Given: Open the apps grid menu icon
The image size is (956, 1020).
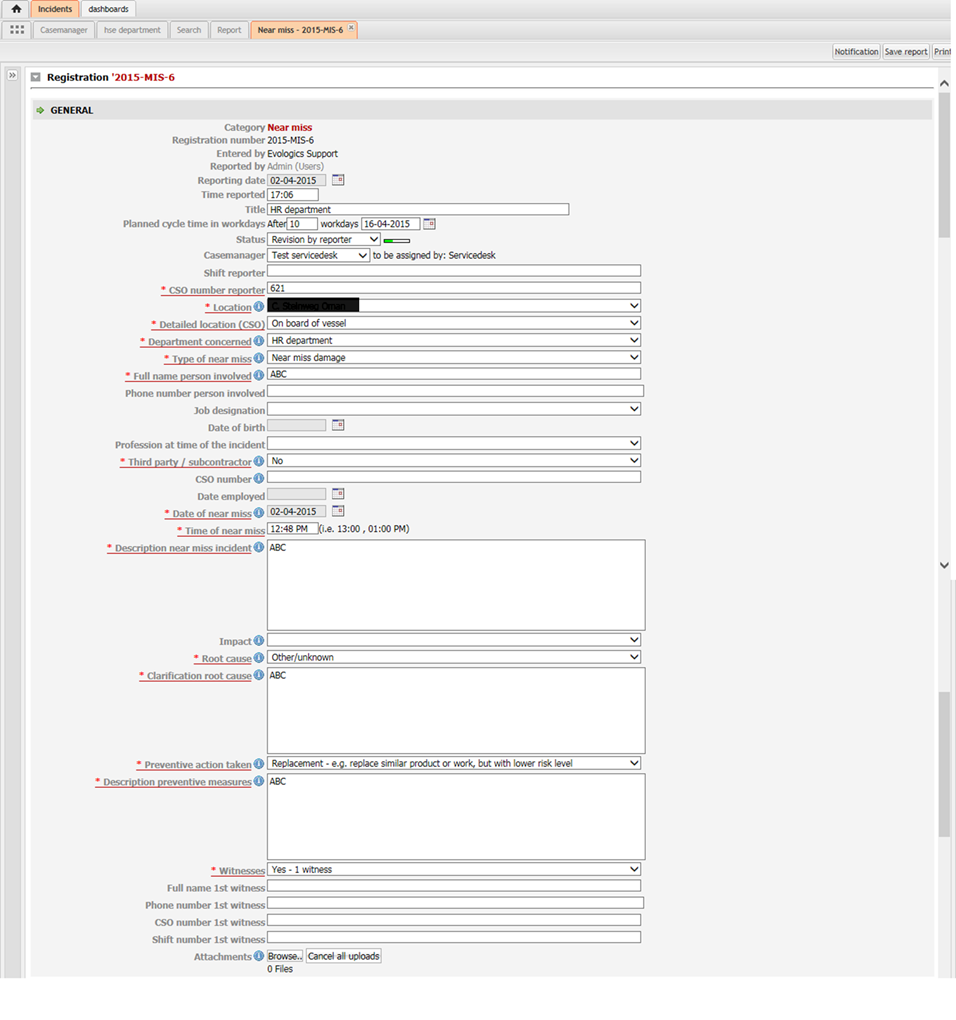Looking at the screenshot, I should coord(17,30).
